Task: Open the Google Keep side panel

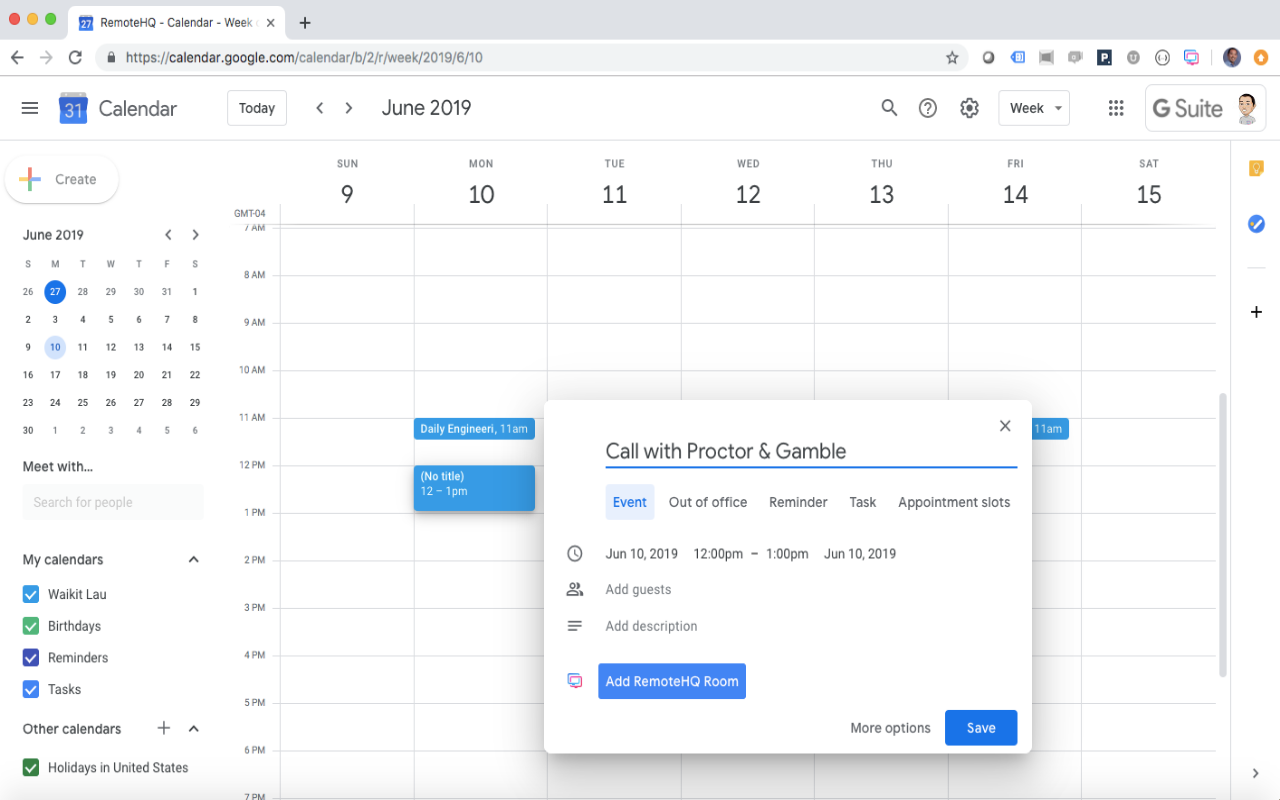Action: pos(1256,168)
